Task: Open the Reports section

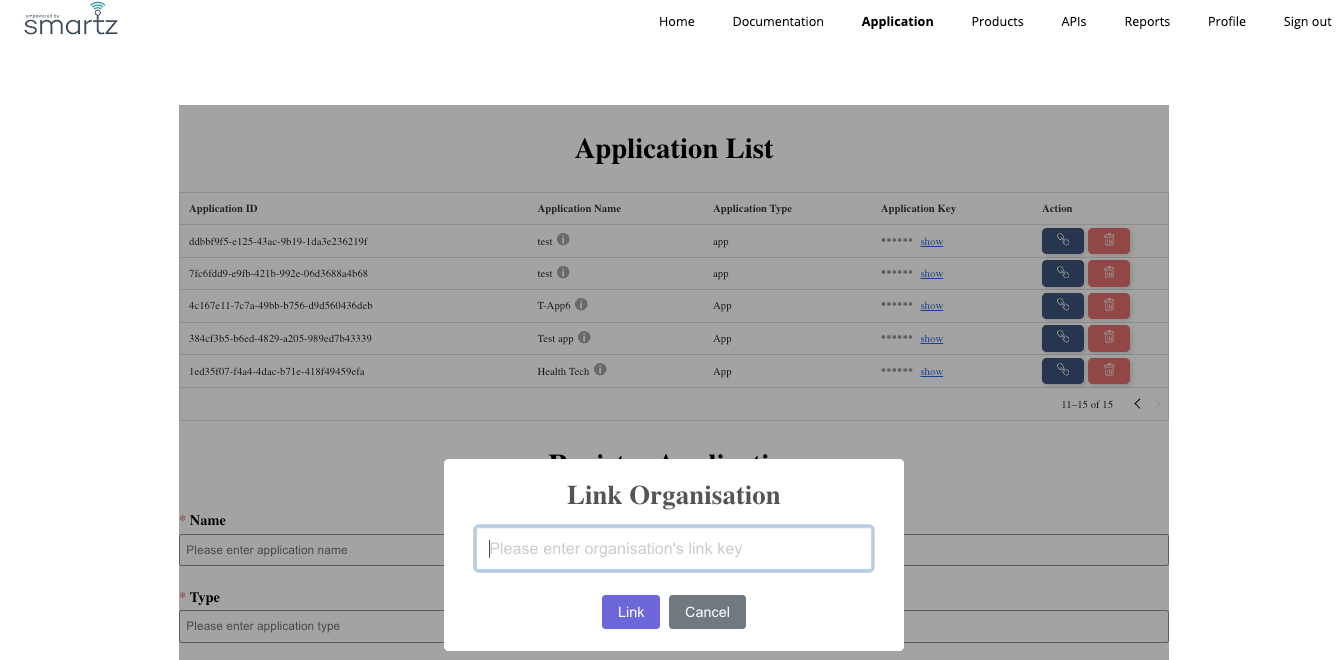Action: pyautogui.click(x=1146, y=22)
